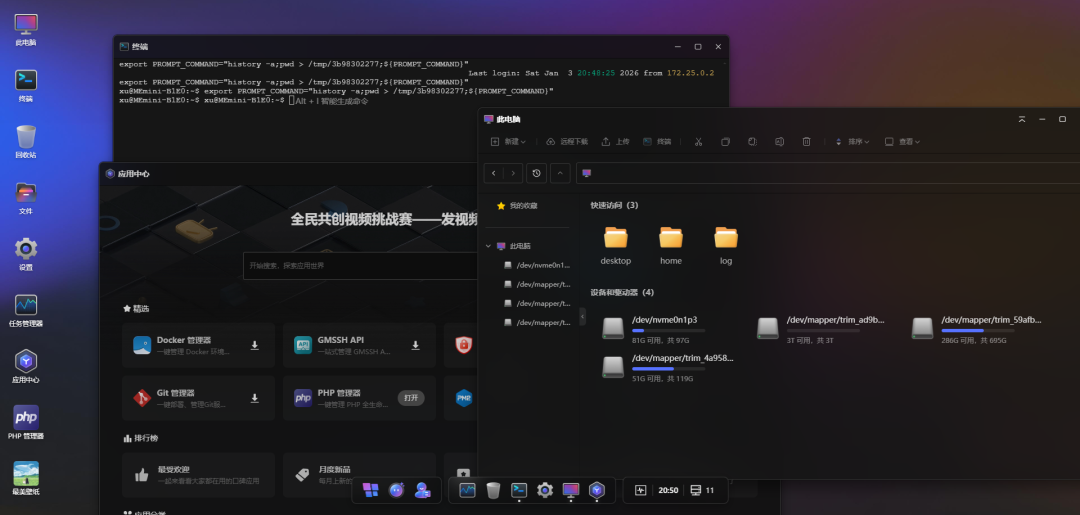
Task: Click 远程下载 in the file manager toolbar
Action: (567, 141)
